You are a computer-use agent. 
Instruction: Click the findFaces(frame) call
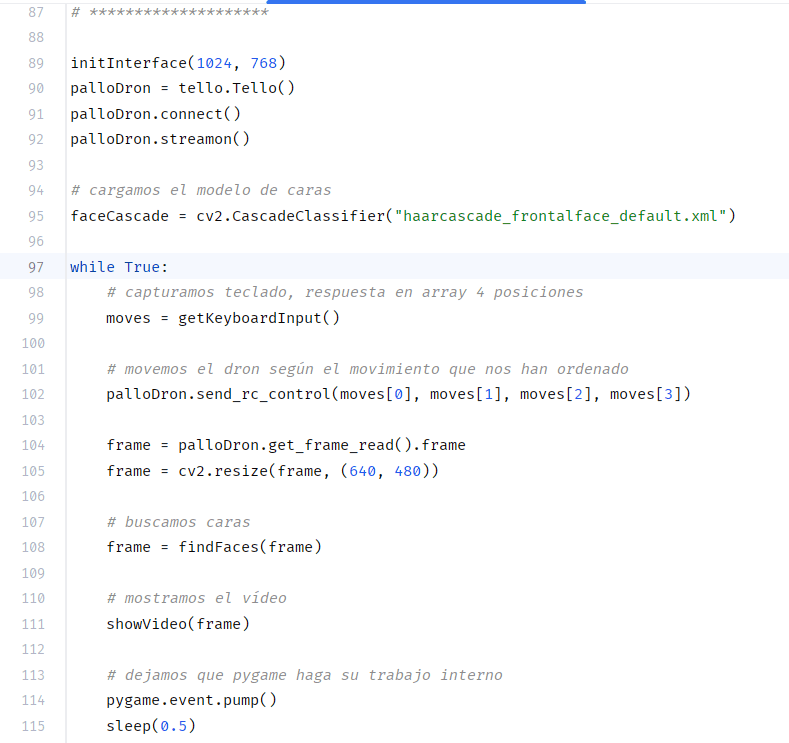click(250, 547)
